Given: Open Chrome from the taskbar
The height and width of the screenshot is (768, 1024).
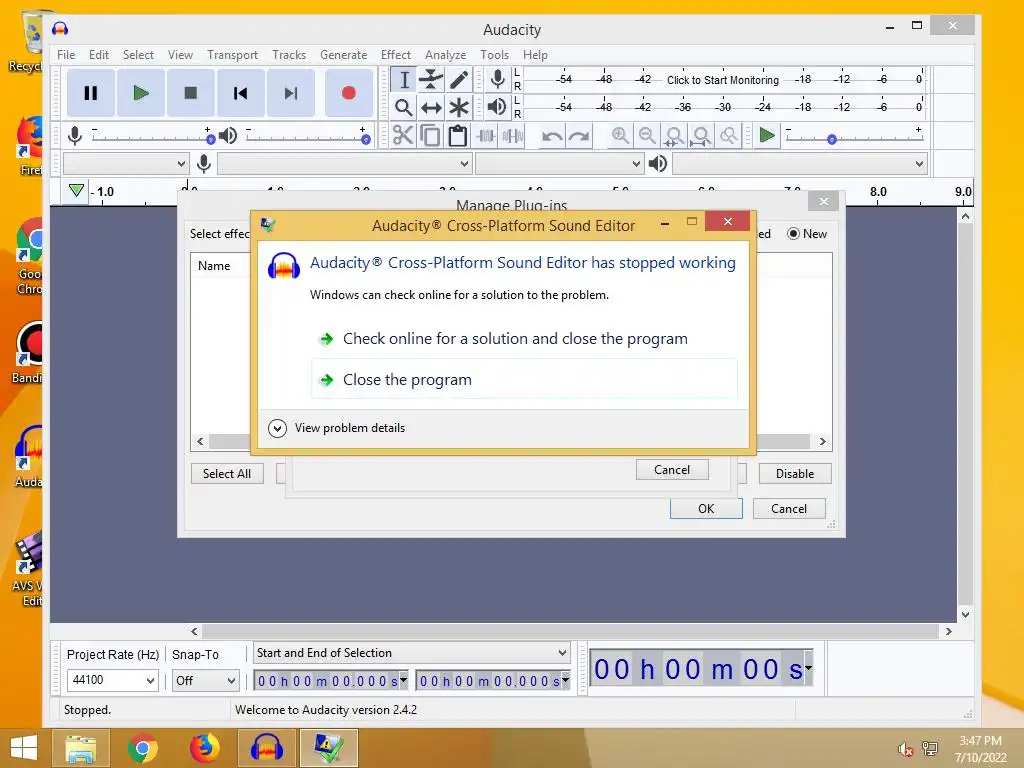Looking at the screenshot, I should click(143, 748).
